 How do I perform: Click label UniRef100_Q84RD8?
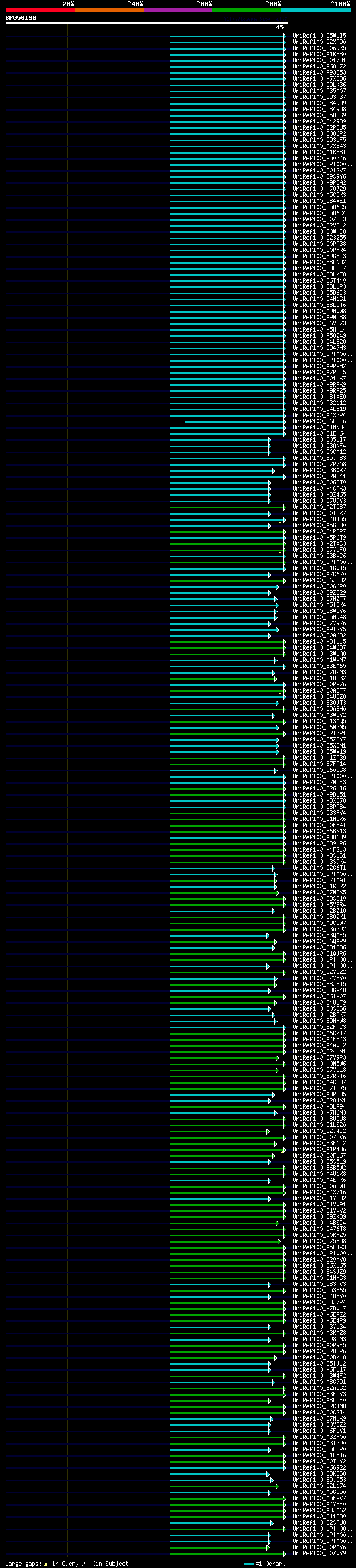point(319,110)
